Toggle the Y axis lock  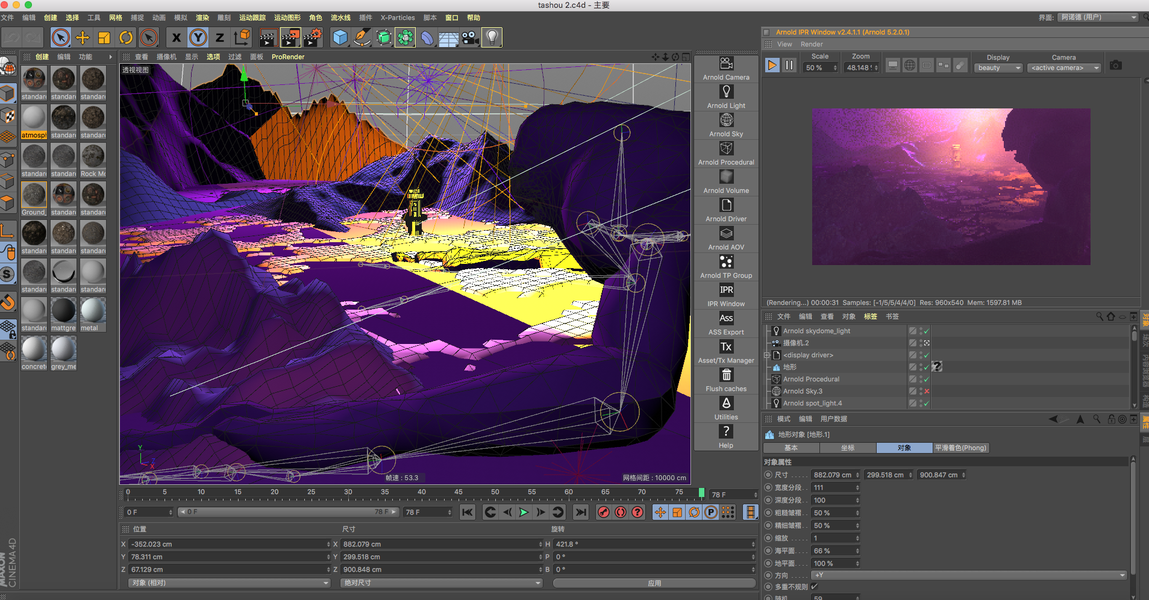pos(198,37)
